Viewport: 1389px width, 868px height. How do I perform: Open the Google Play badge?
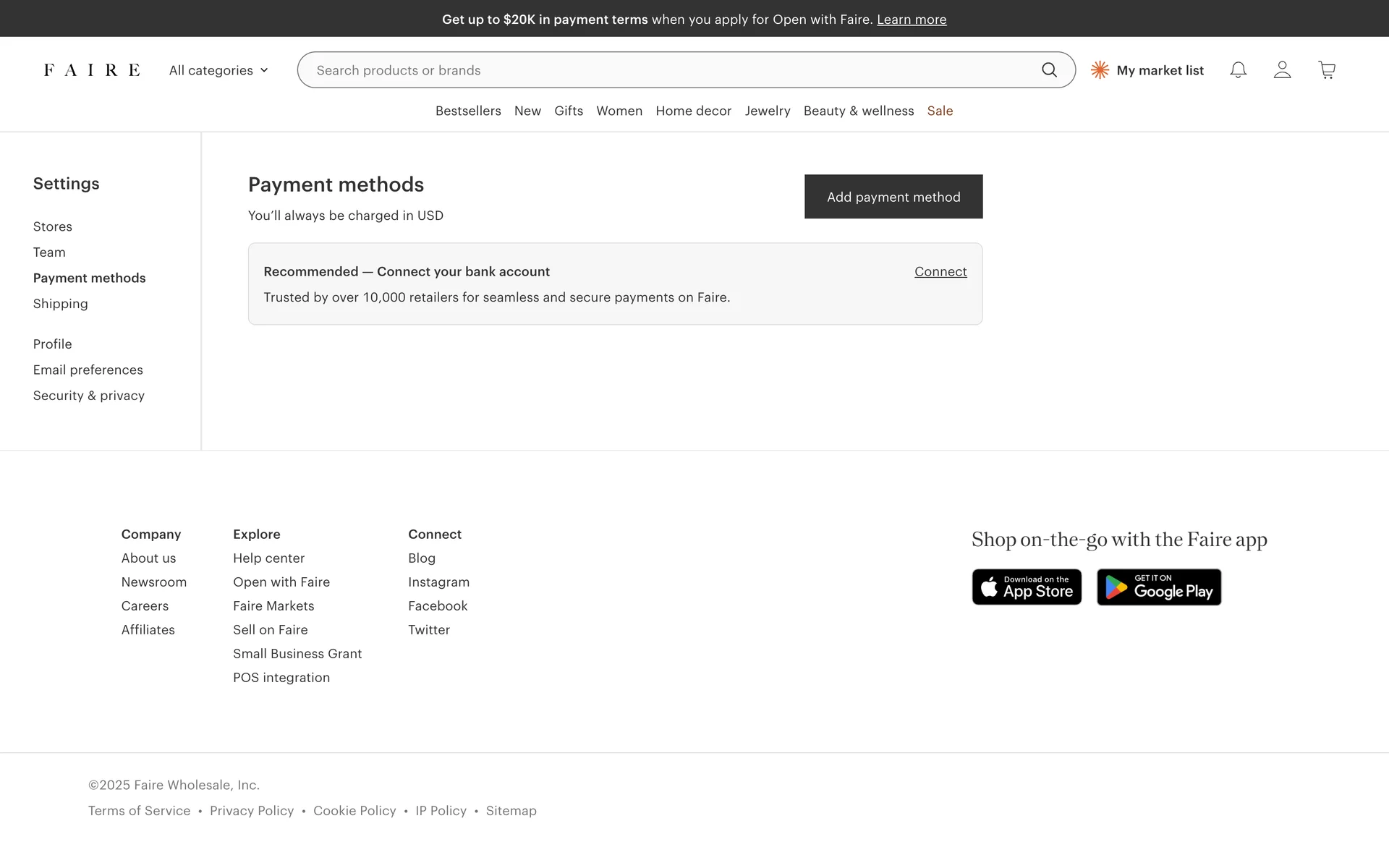pos(1158,587)
